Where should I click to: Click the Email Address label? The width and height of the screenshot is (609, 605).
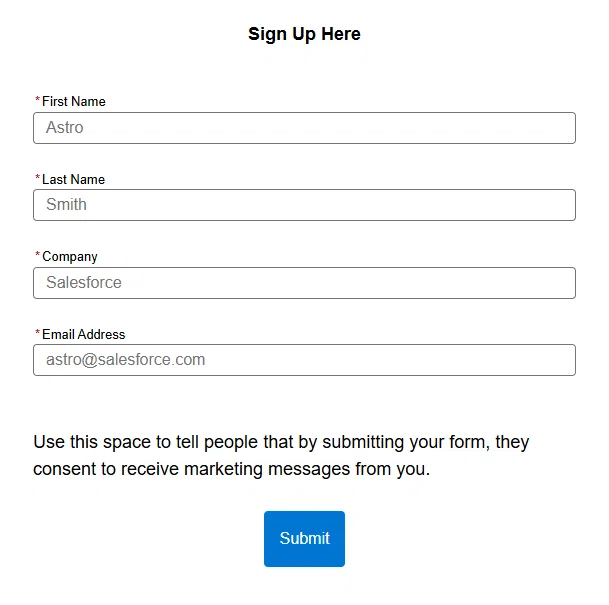(84, 334)
